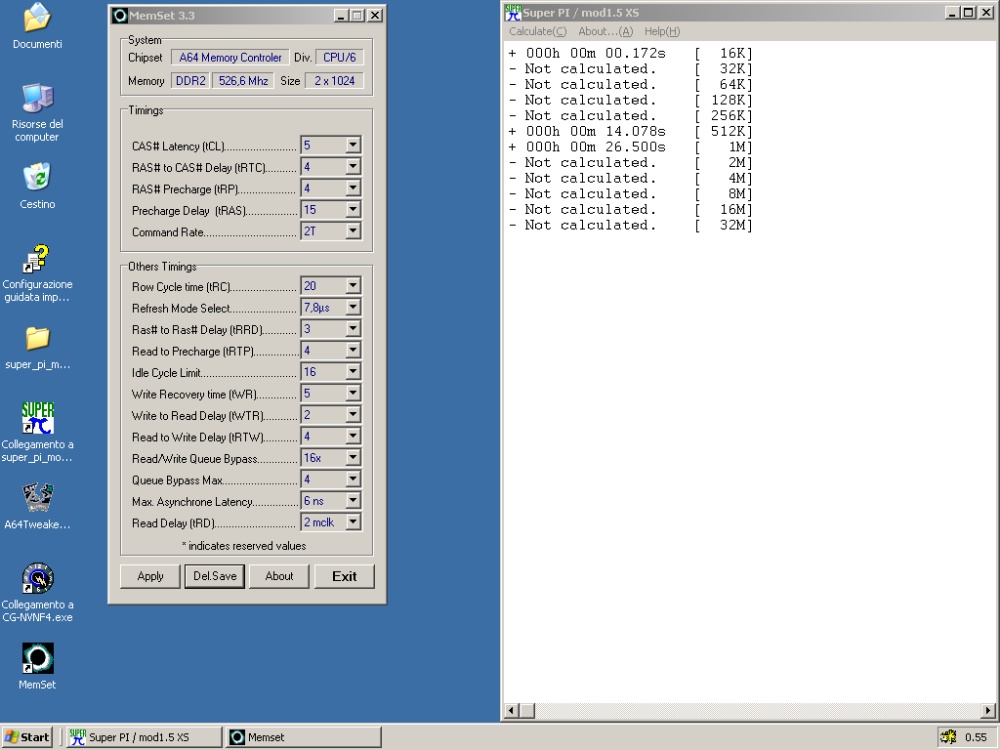
Task: Open the Help menu in Super PI
Action: point(662,31)
